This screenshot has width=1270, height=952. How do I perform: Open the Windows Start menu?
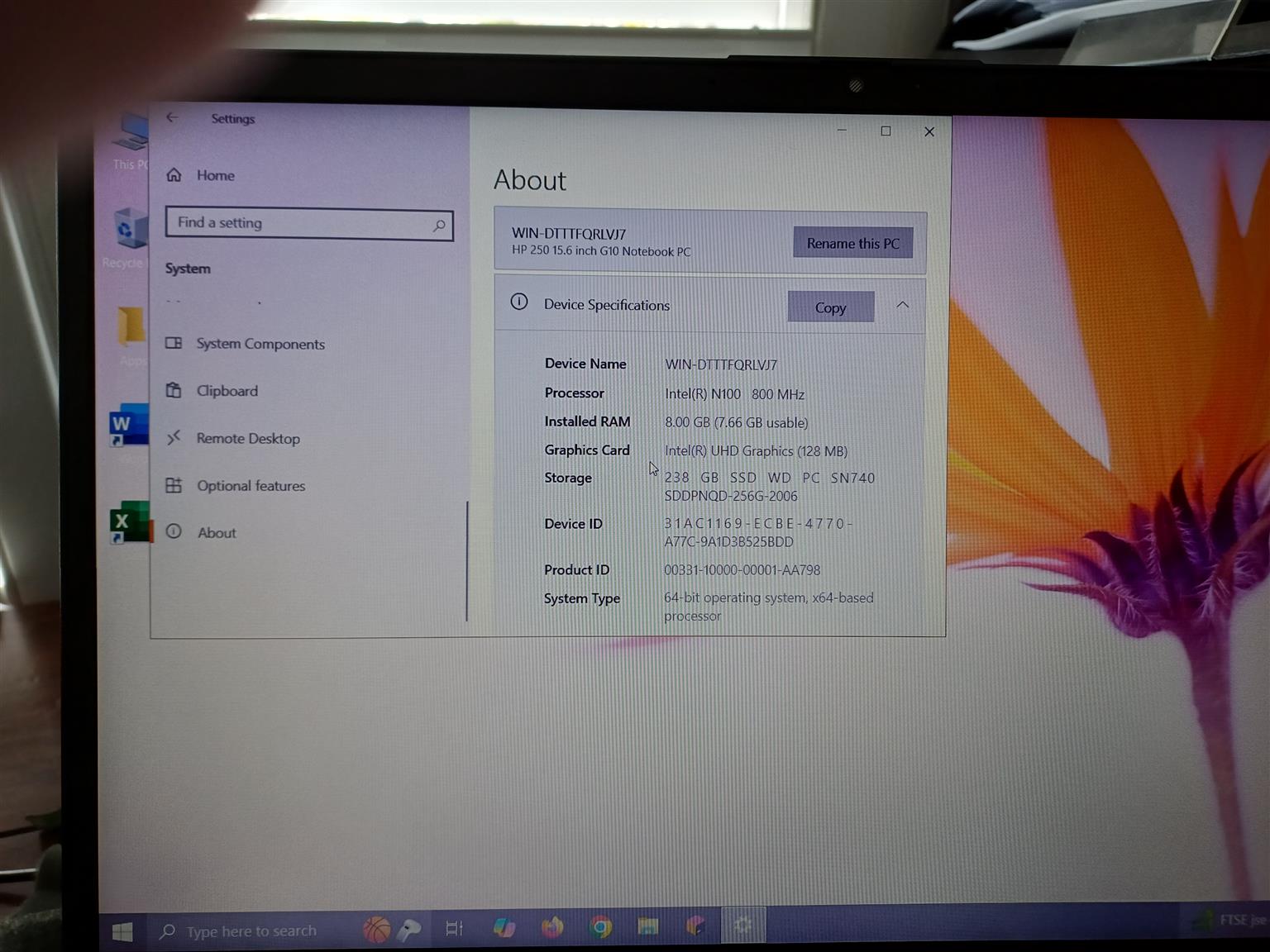tap(122, 931)
